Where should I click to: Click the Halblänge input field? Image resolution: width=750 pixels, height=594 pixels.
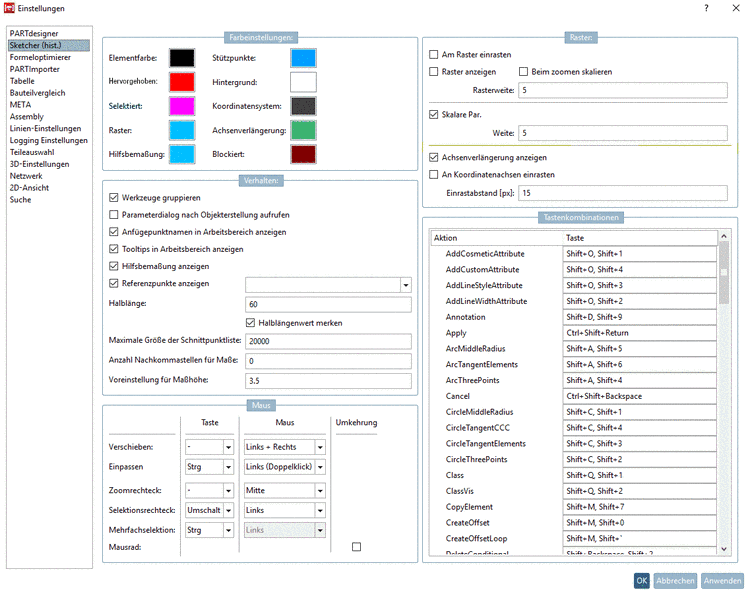328,305
